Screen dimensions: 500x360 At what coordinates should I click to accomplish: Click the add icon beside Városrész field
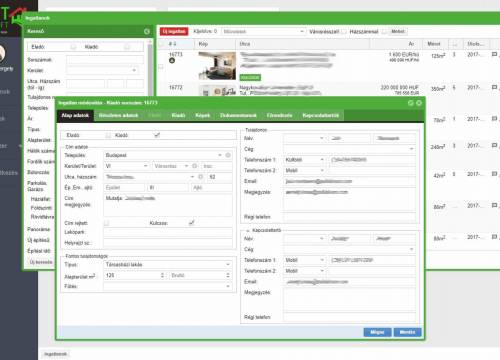[x=195, y=166]
